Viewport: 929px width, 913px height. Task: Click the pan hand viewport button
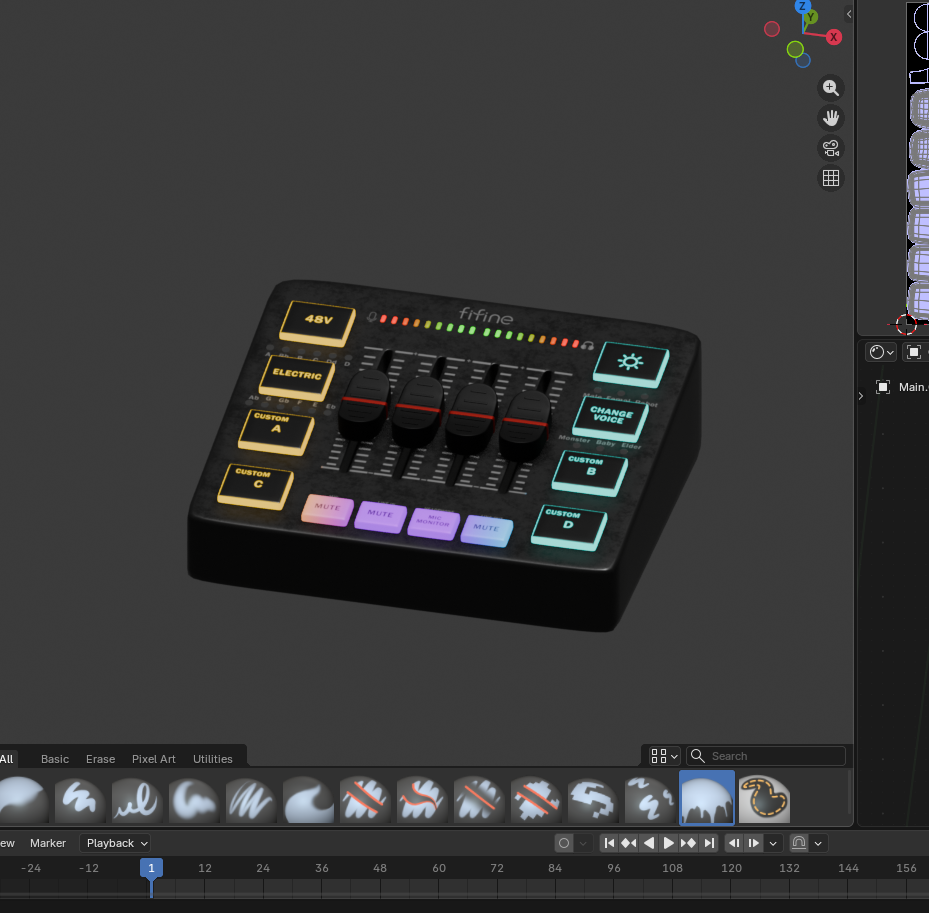coord(831,118)
